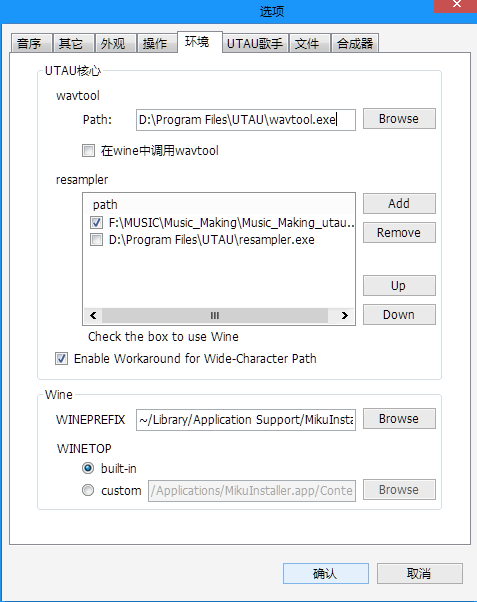Check the D:\Program Files resampler.exe checkbox
Image resolution: width=477 pixels, height=602 pixels.
click(x=96, y=240)
